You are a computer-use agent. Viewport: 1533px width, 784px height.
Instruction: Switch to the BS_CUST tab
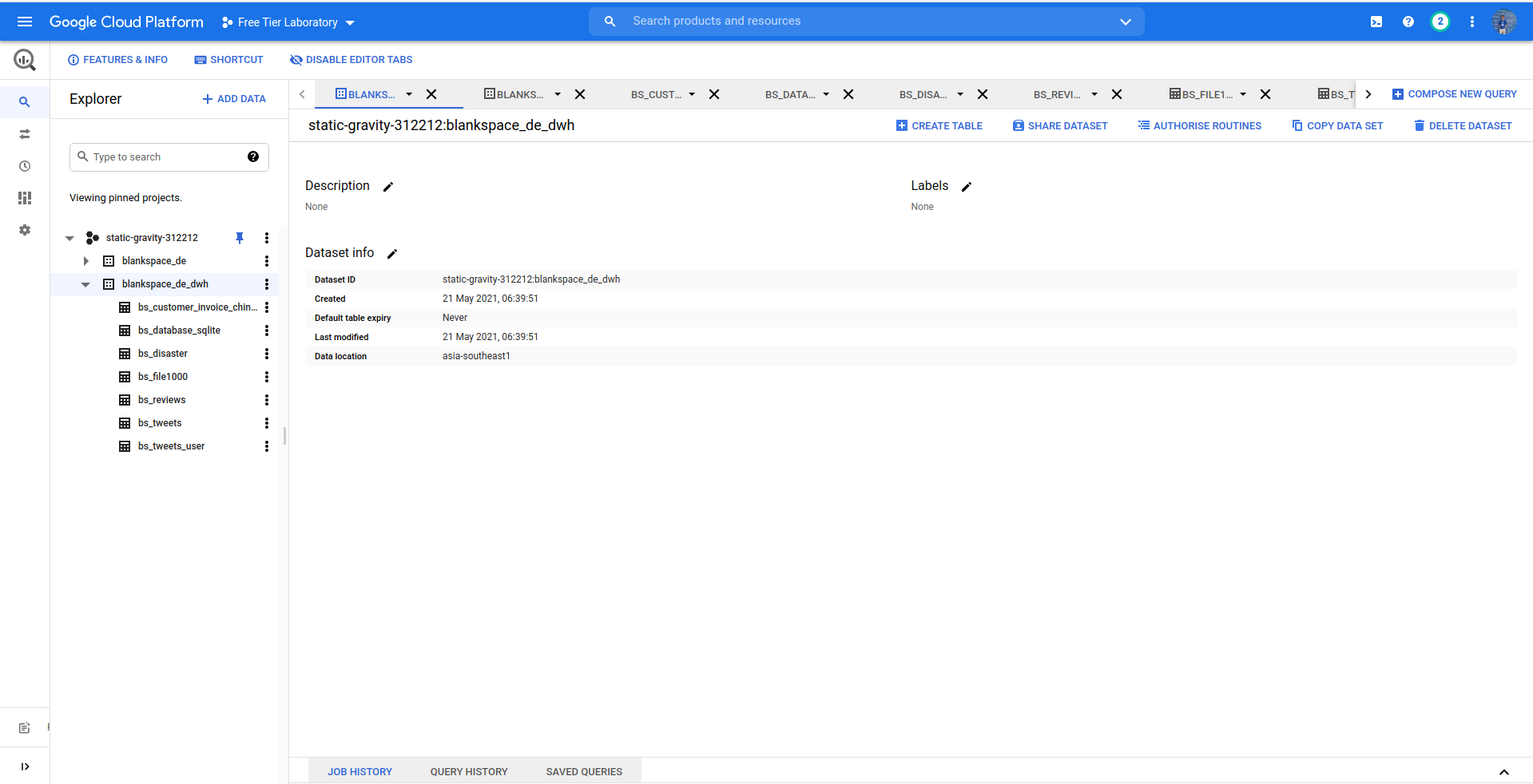pos(656,95)
